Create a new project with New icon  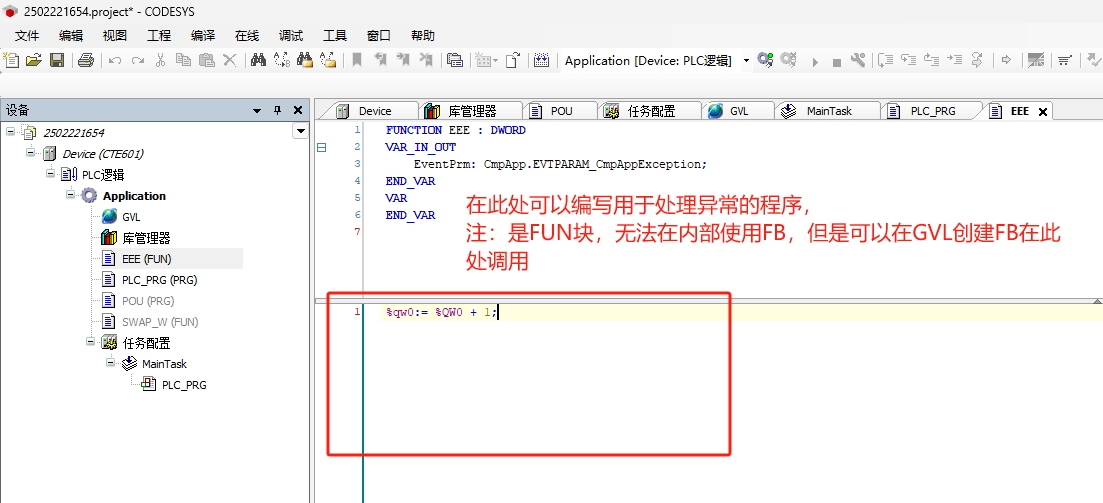pyautogui.click(x=12, y=61)
